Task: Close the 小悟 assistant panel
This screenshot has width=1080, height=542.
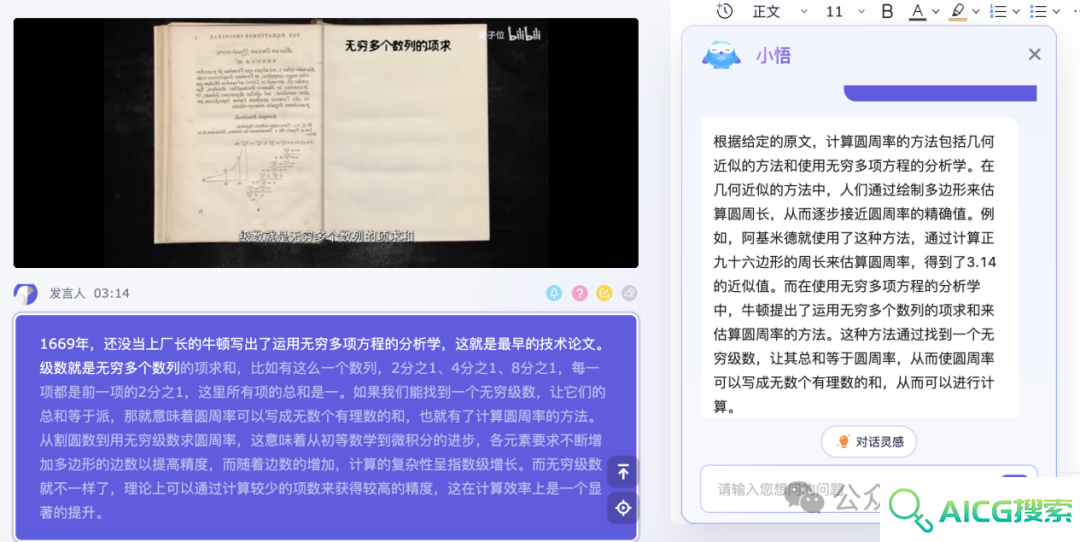Action: tap(1034, 54)
